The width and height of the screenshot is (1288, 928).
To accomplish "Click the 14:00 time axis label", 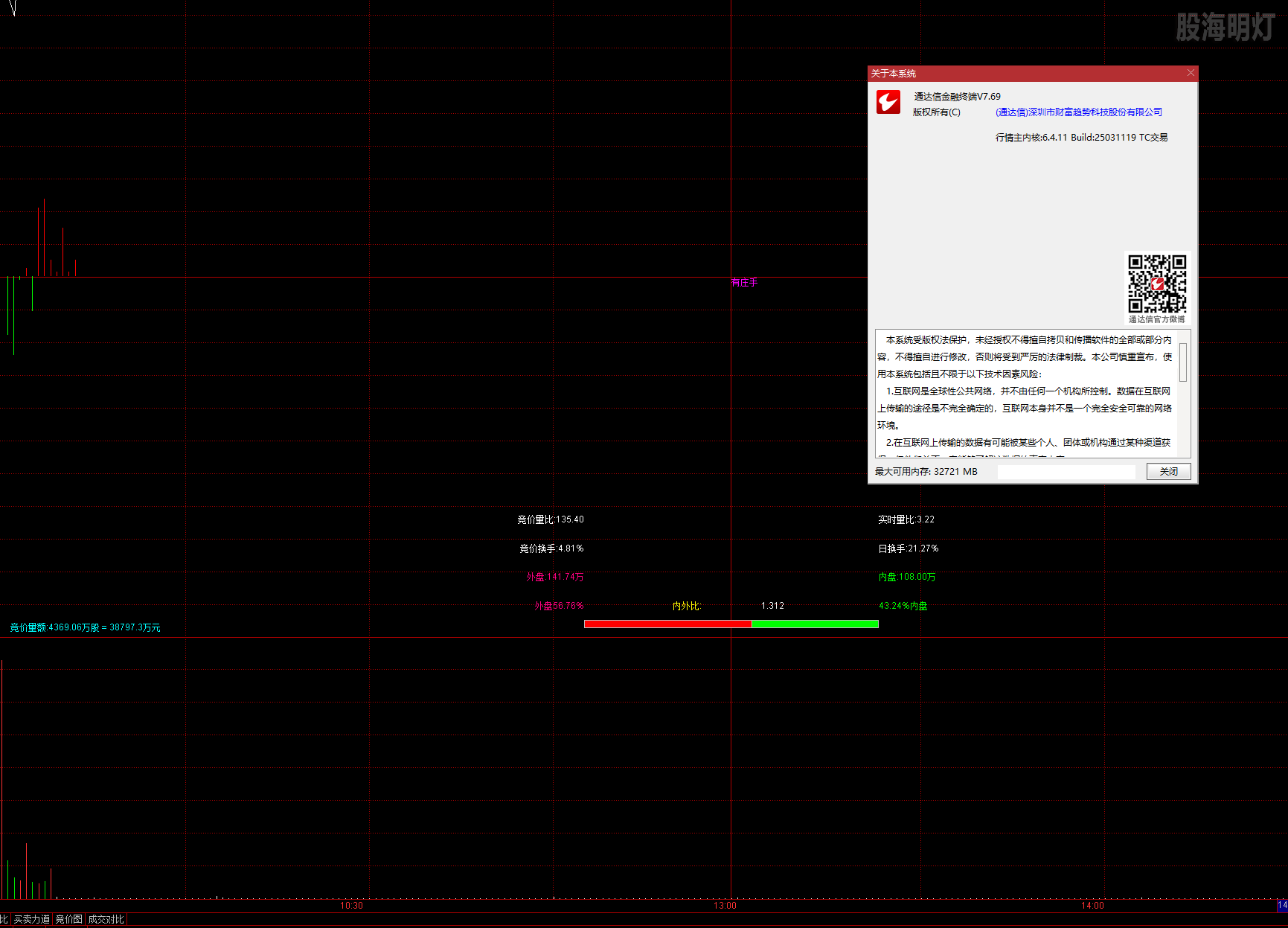I will pos(1092,906).
